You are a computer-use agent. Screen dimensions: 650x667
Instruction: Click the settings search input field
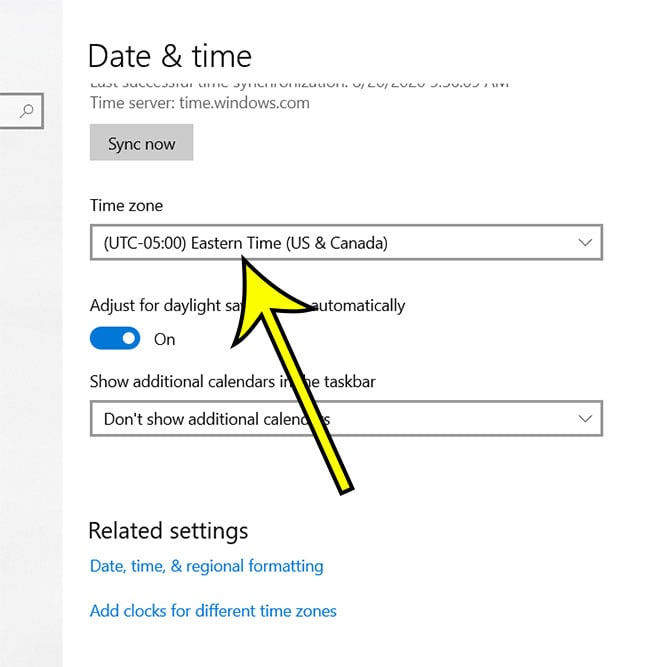pos(10,111)
